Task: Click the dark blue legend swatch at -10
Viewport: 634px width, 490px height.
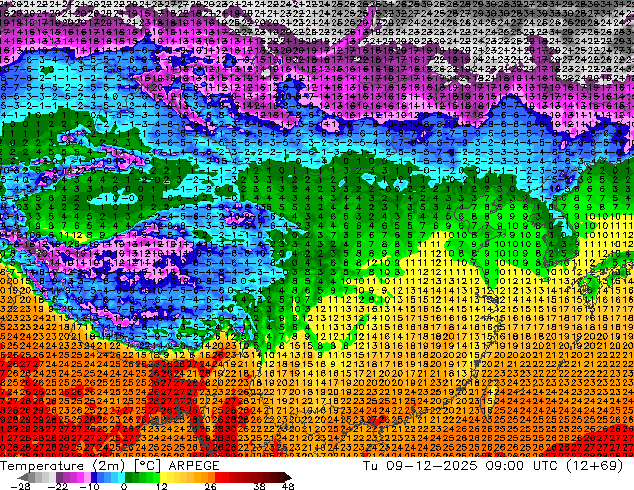Action: pos(94,477)
